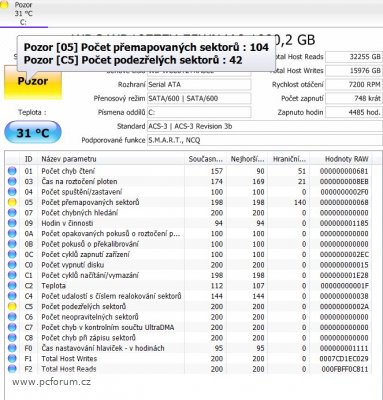Click the Současn... column header
The height and width of the screenshot is (400, 383).
click(205, 159)
